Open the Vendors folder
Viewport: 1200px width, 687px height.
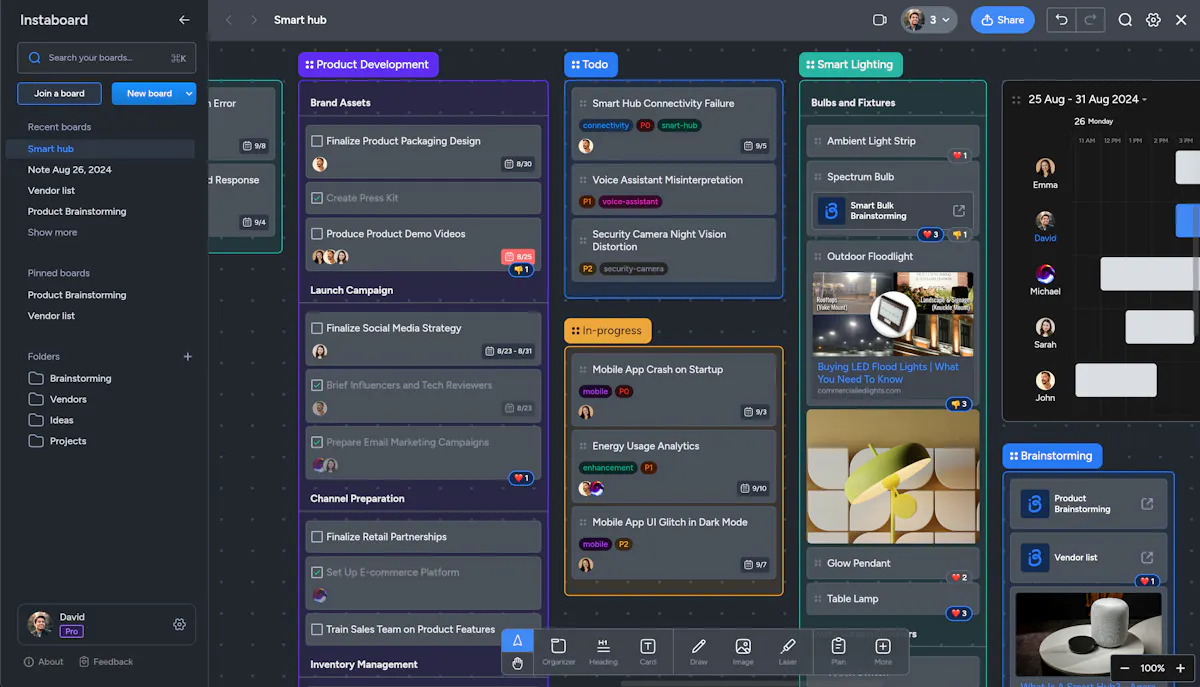pos(58,399)
